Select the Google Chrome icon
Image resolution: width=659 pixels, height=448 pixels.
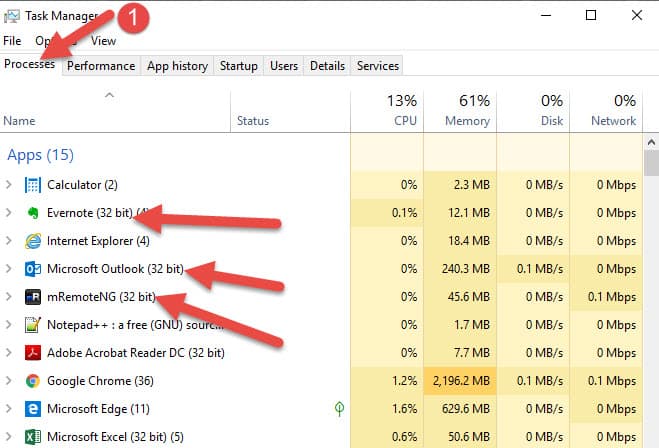33,381
